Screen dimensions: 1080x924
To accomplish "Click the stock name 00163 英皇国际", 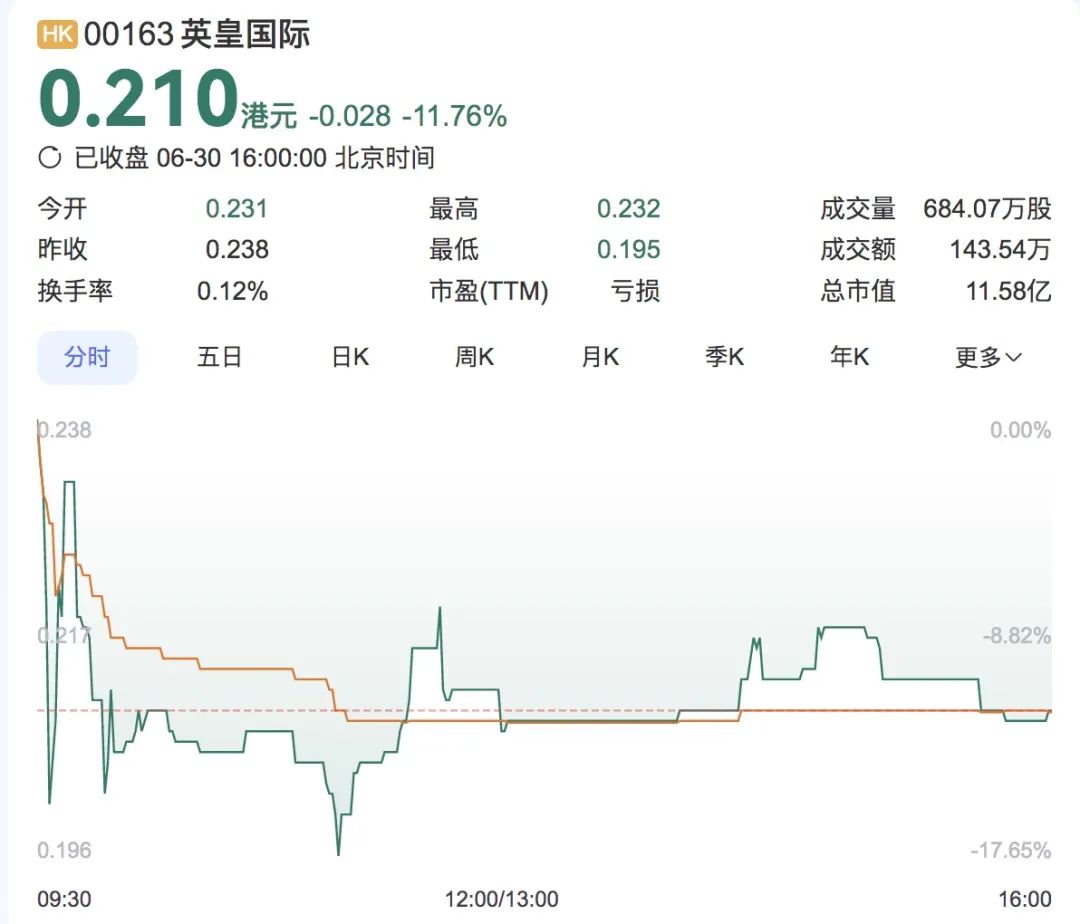I will (197, 34).
